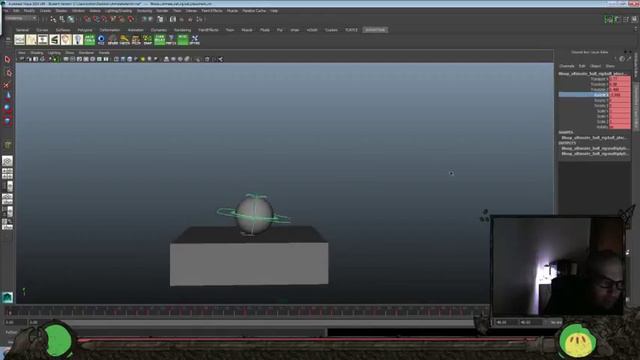The width and height of the screenshot is (640, 360).
Task: Toggle film gate in viewport toolbar
Action: pos(73,59)
